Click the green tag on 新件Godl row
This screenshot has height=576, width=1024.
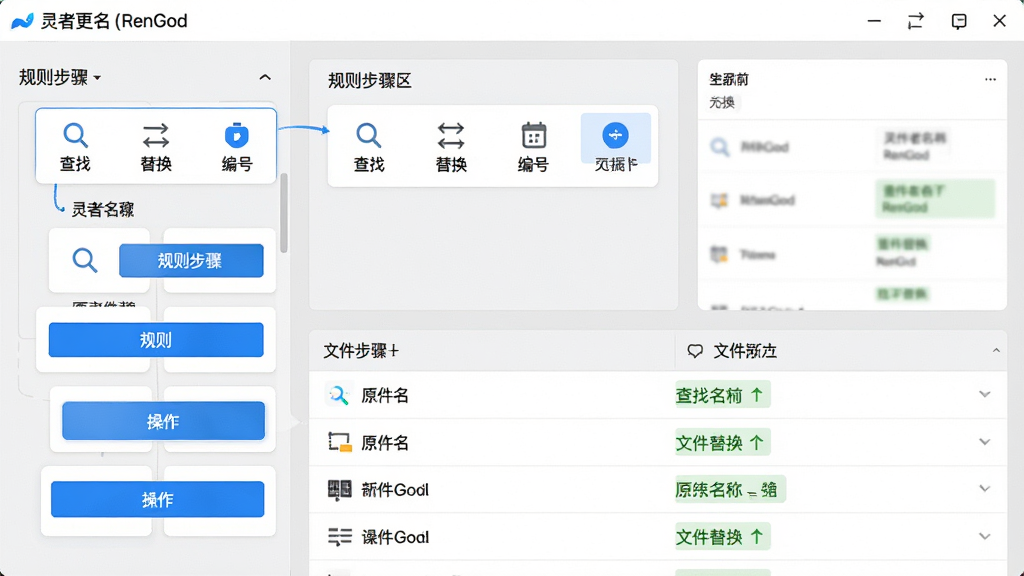pyautogui.click(x=730, y=489)
